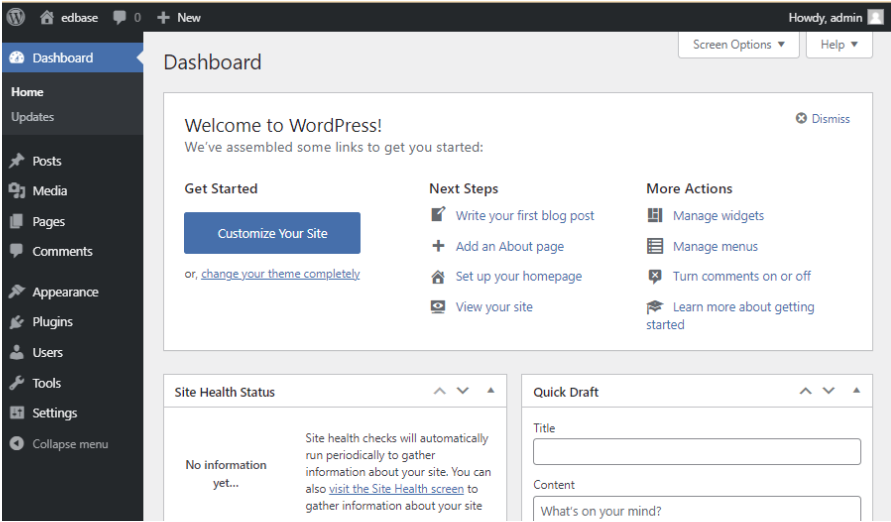Move Site Health Status panel down
This screenshot has height=522, width=891.
point(463,391)
